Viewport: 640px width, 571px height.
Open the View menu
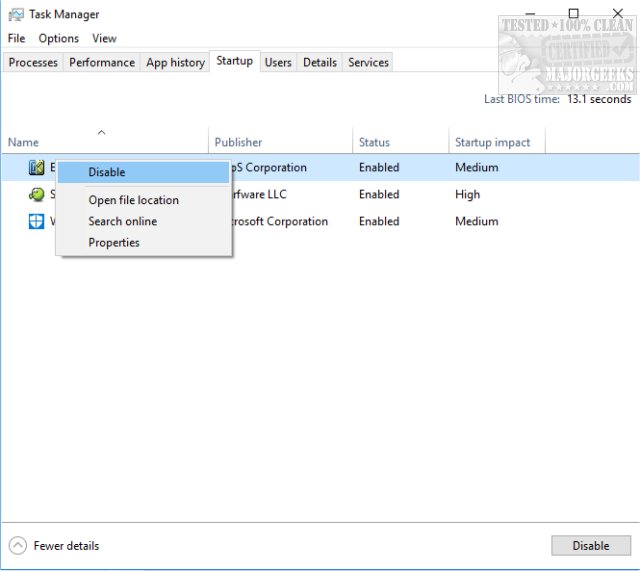[x=104, y=38]
